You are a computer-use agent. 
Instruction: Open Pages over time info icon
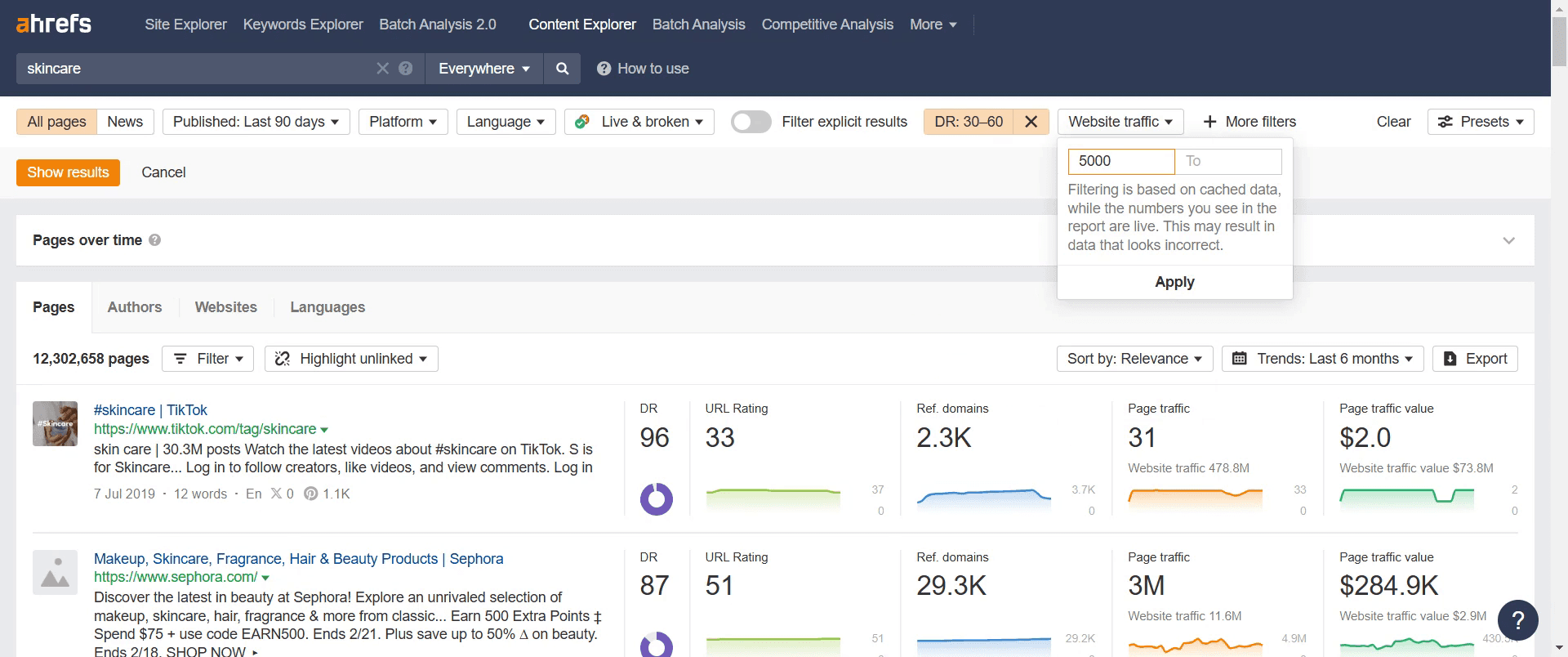pyautogui.click(x=154, y=240)
